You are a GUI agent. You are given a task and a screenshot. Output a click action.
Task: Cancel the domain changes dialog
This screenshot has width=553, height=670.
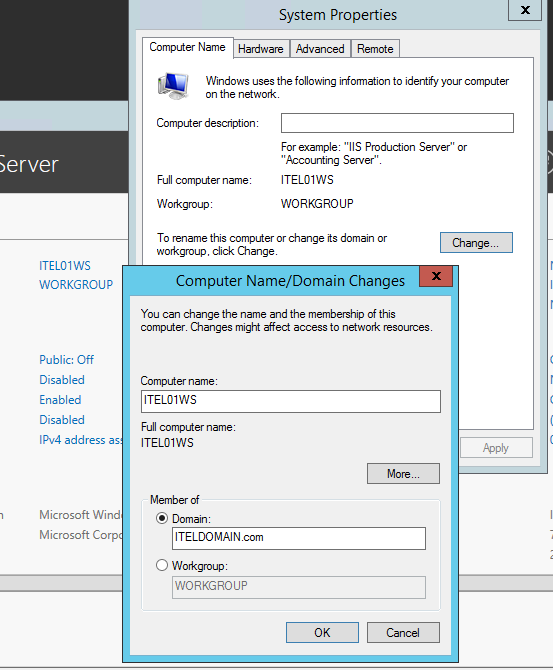403,632
